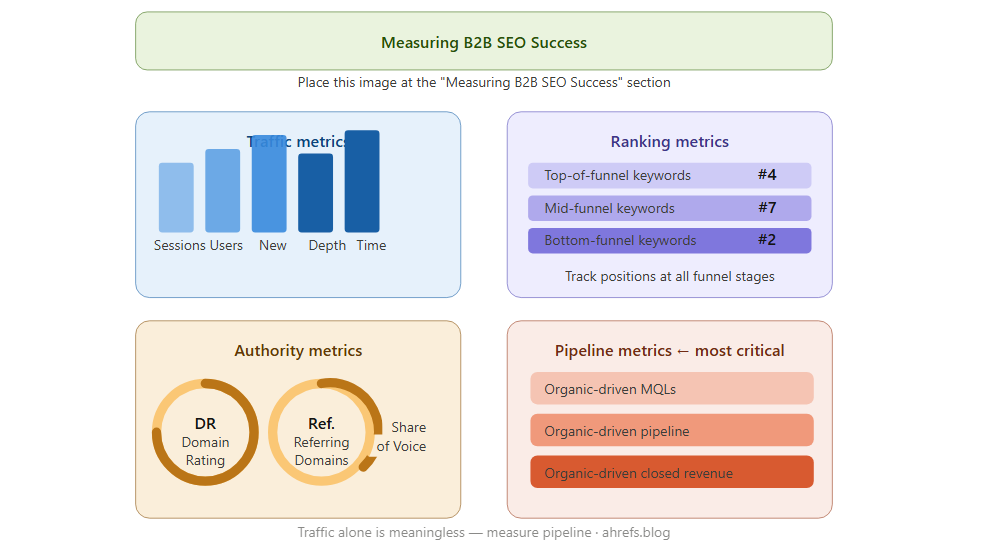This screenshot has width=995, height=560.
Task: Click the DR Domain Rating donut gauge
Action: [x=205, y=432]
